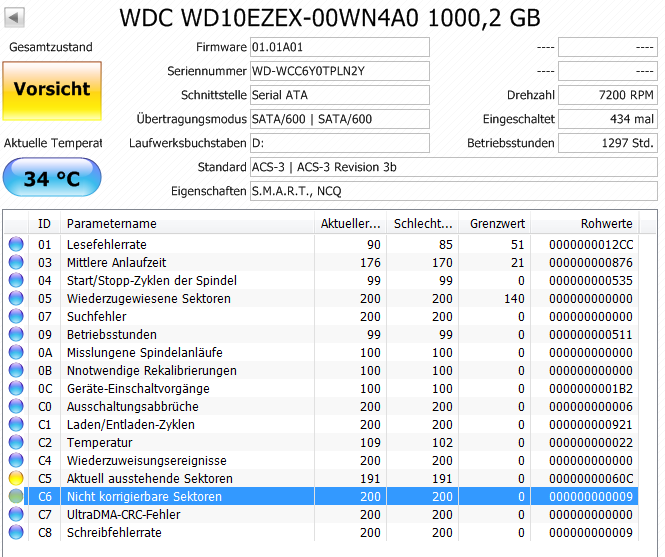Select the Lesefehlerrate parameter name
Screen dimensions: 665x557
(x=106, y=245)
